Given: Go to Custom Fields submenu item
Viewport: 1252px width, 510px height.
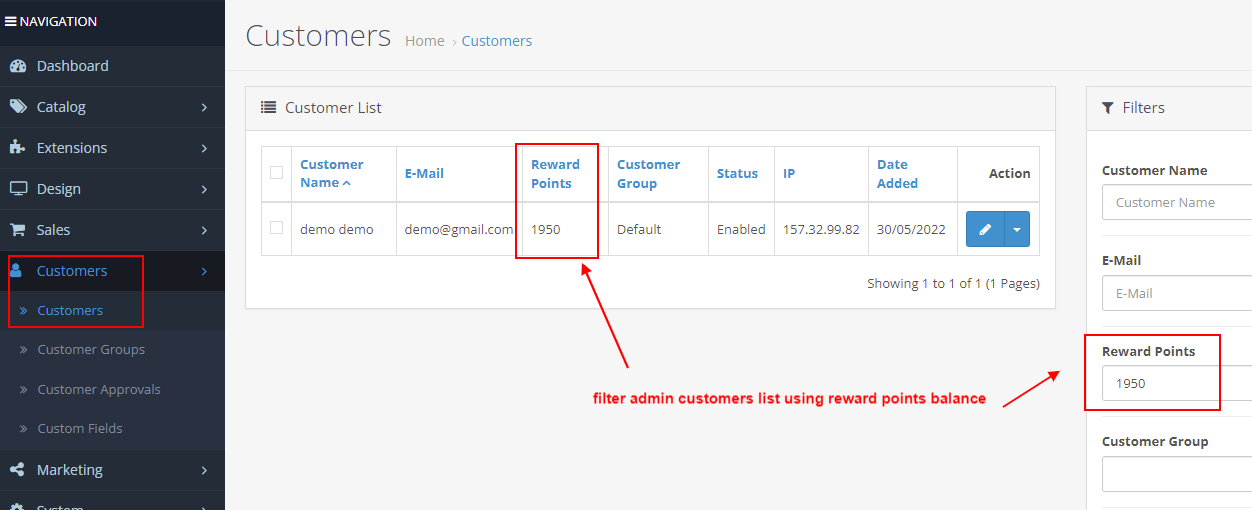Looking at the screenshot, I should pyautogui.click(x=80, y=428).
